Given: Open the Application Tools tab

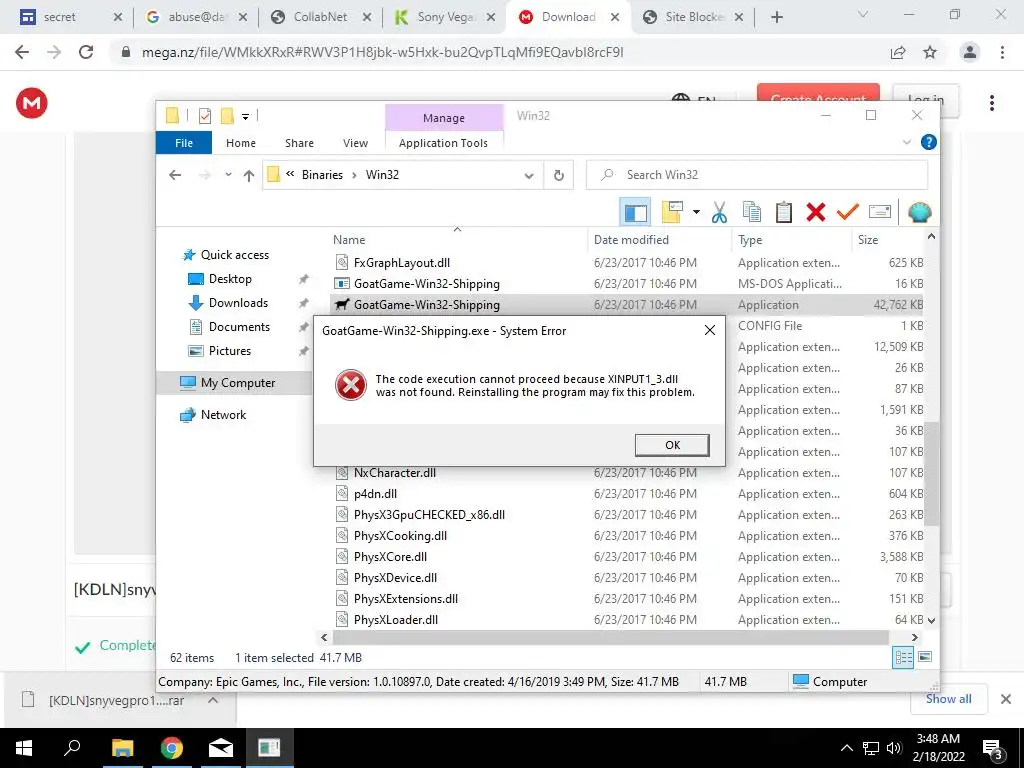Looking at the screenshot, I should click(x=443, y=143).
